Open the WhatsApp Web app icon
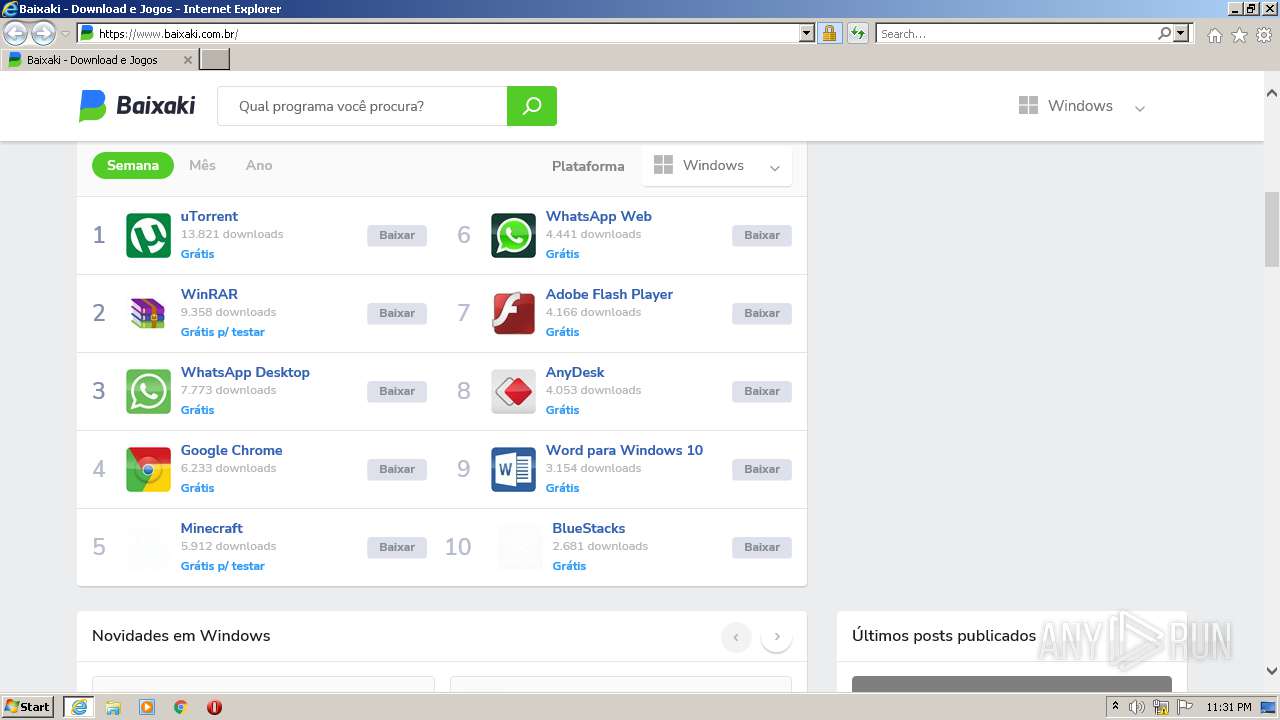The height and width of the screenshot is (720, 1280). pos(513,235)
